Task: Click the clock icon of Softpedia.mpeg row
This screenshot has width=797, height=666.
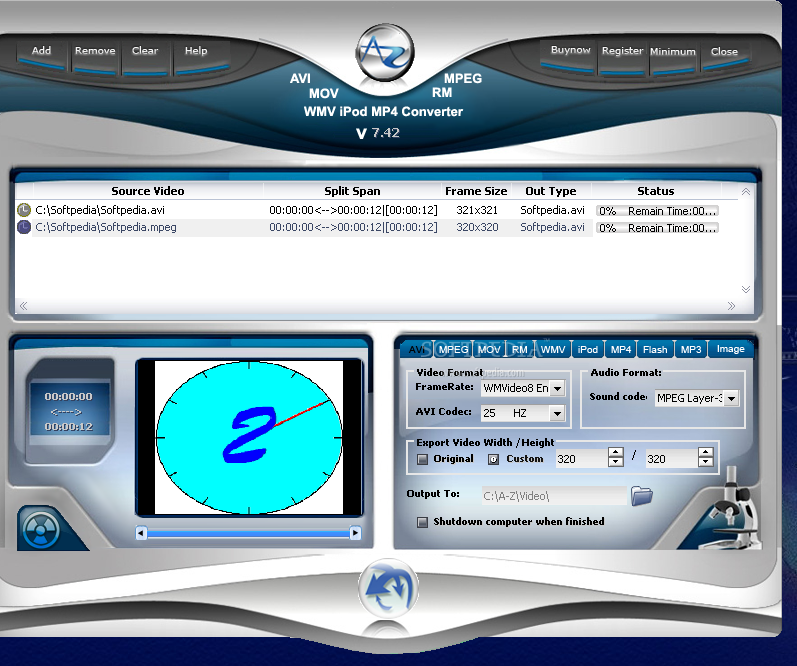Action: 24,227
